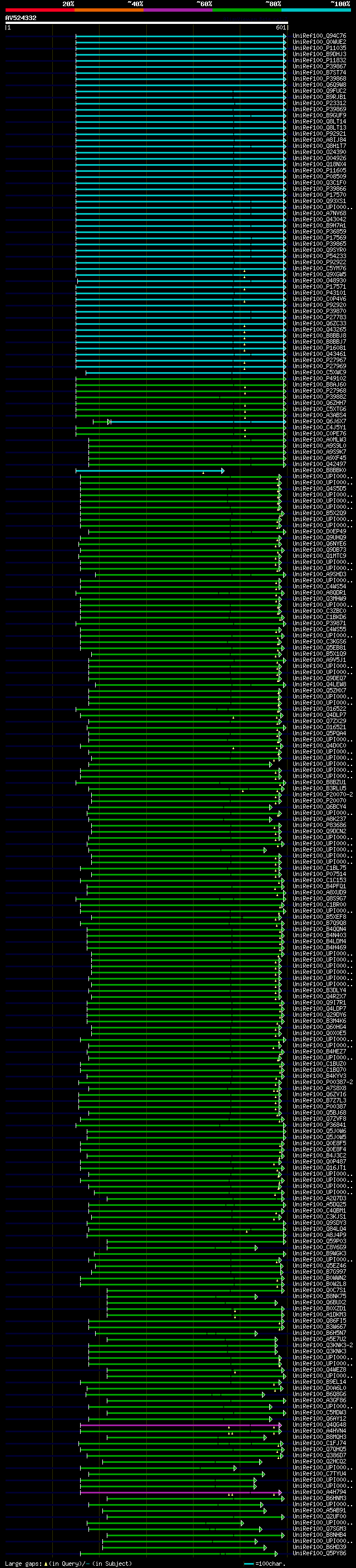Image resolution: width=356 pixels, height=1568 pixels.
Task: Select hit UniRef100_O16522
Action: [319, 709]
